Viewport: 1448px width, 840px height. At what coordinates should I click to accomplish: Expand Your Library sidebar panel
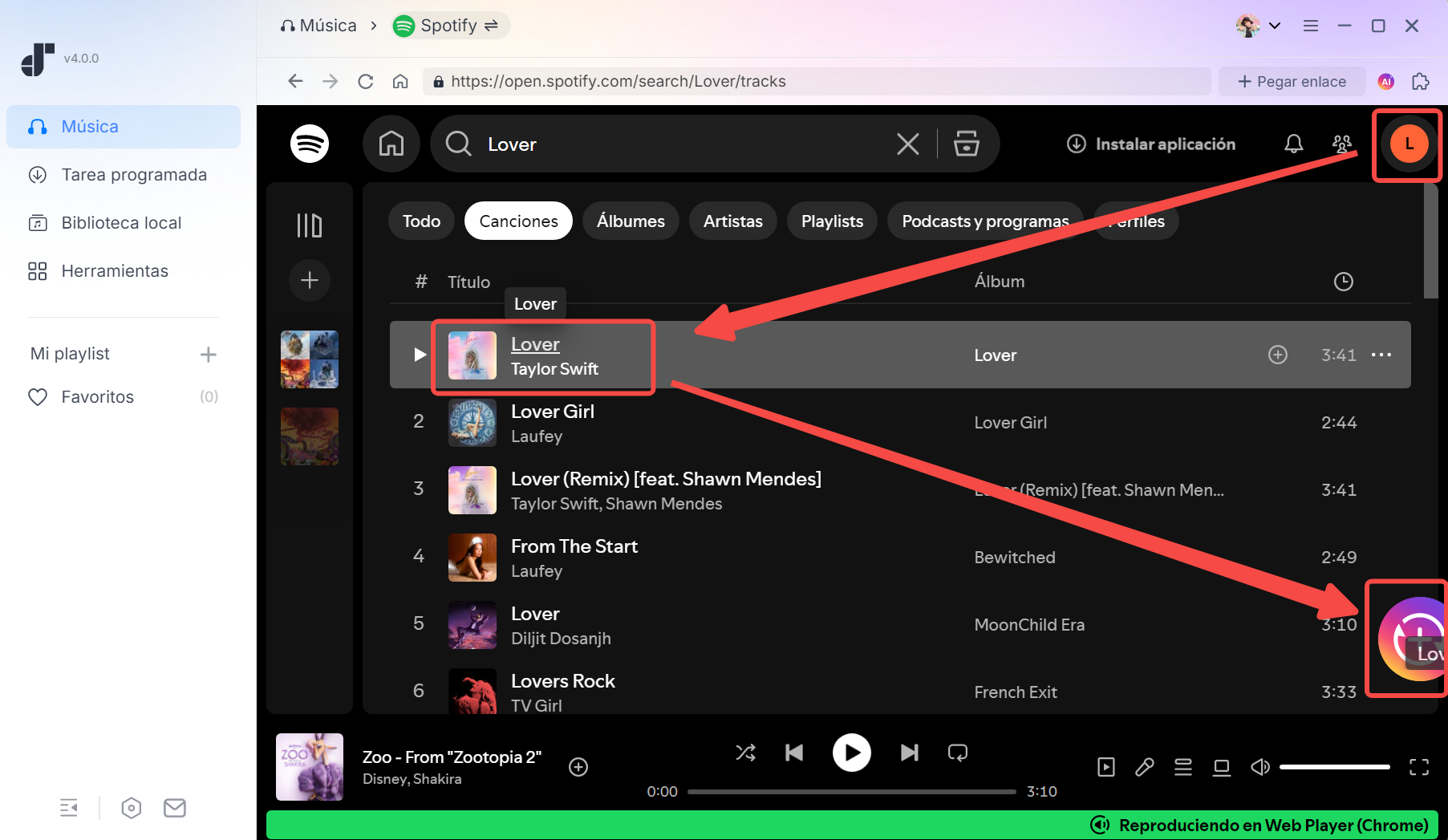pyautogui.click(x=310, y=225)
